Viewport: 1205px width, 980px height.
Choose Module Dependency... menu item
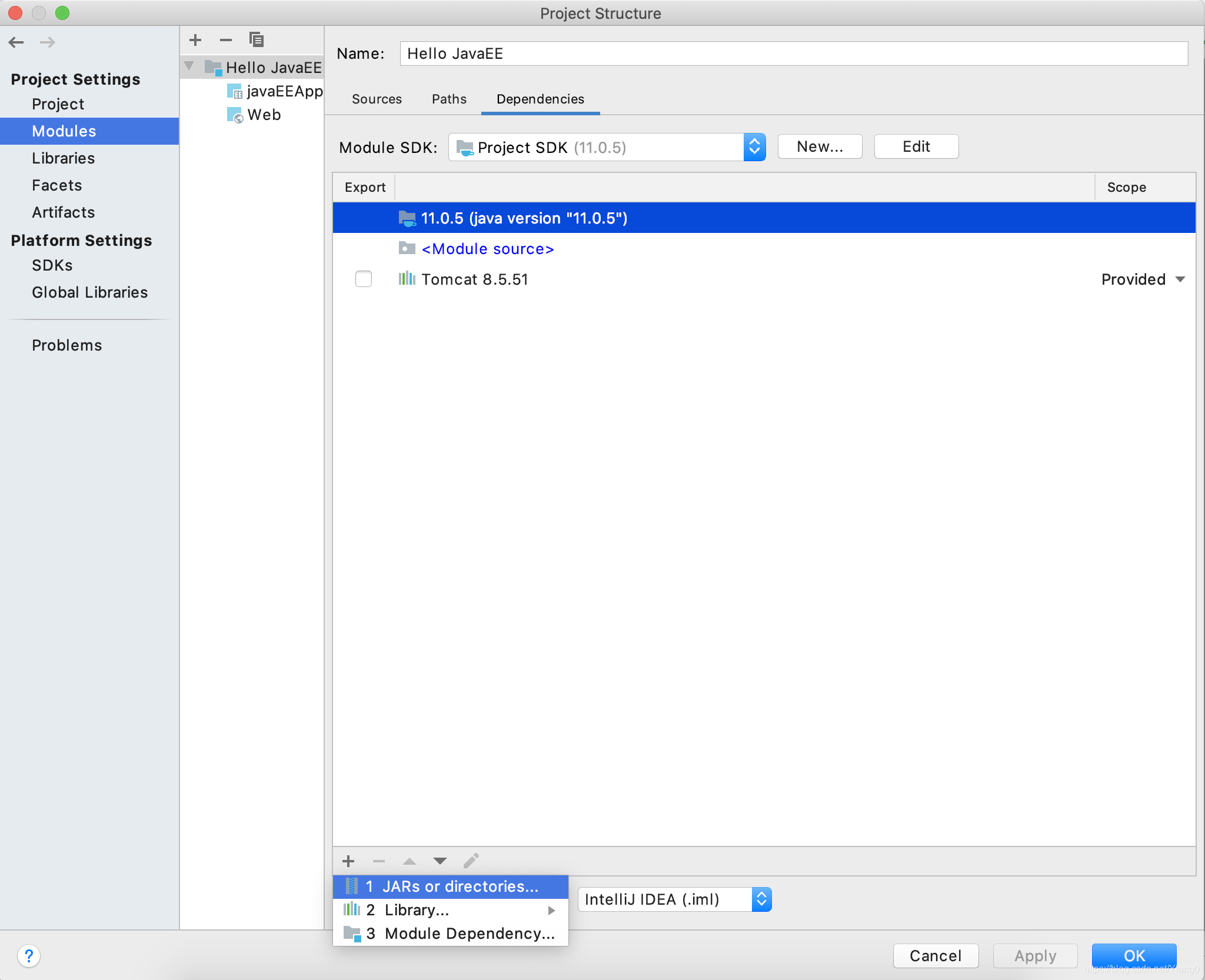tap(451, 934)
